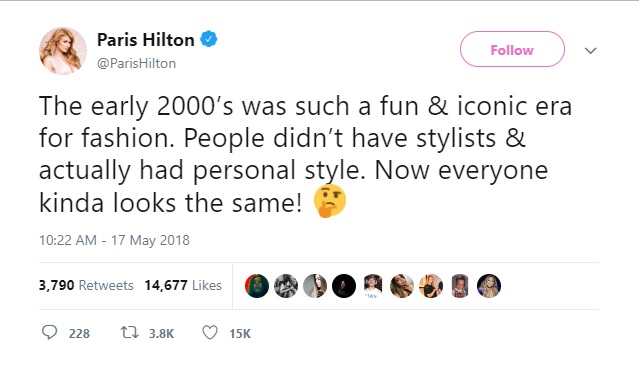Follow Paris Hilton's account
639x373 pixels.
512,49
